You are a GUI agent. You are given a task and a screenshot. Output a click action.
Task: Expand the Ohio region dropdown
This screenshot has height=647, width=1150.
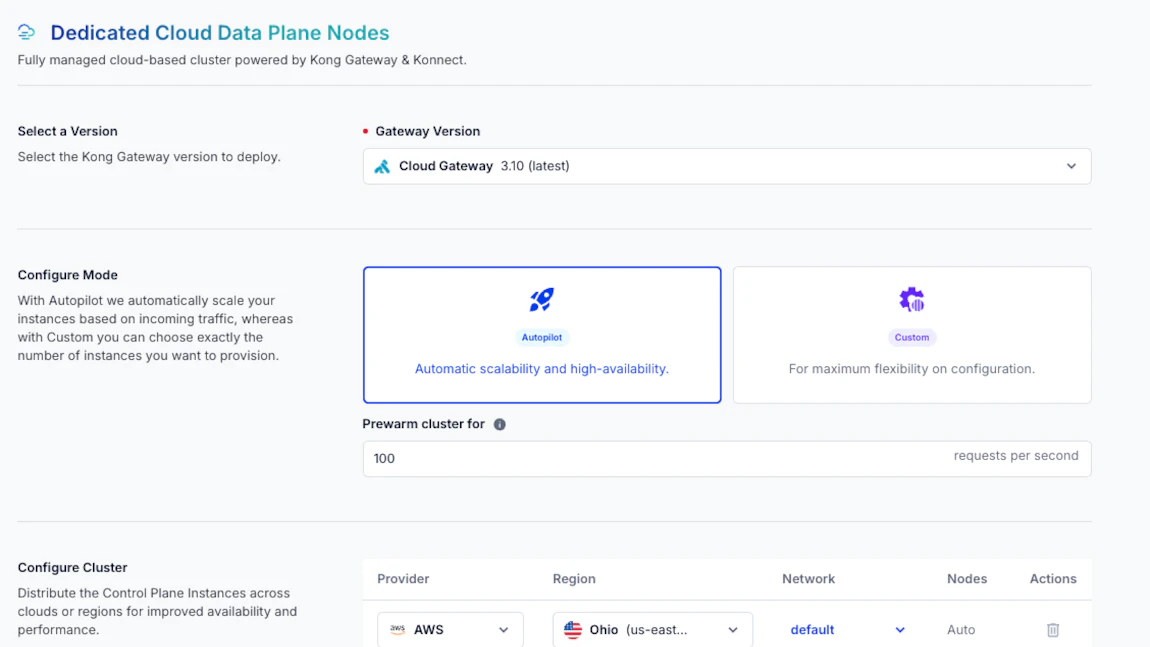tap(653, 629)
